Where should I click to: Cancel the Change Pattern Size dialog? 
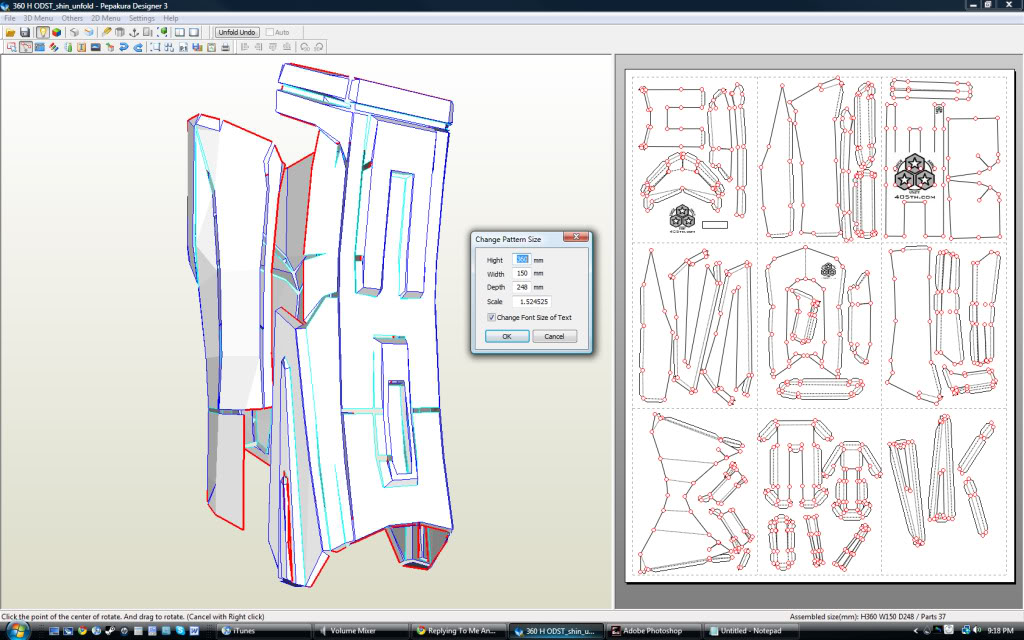tap(555, 336)
